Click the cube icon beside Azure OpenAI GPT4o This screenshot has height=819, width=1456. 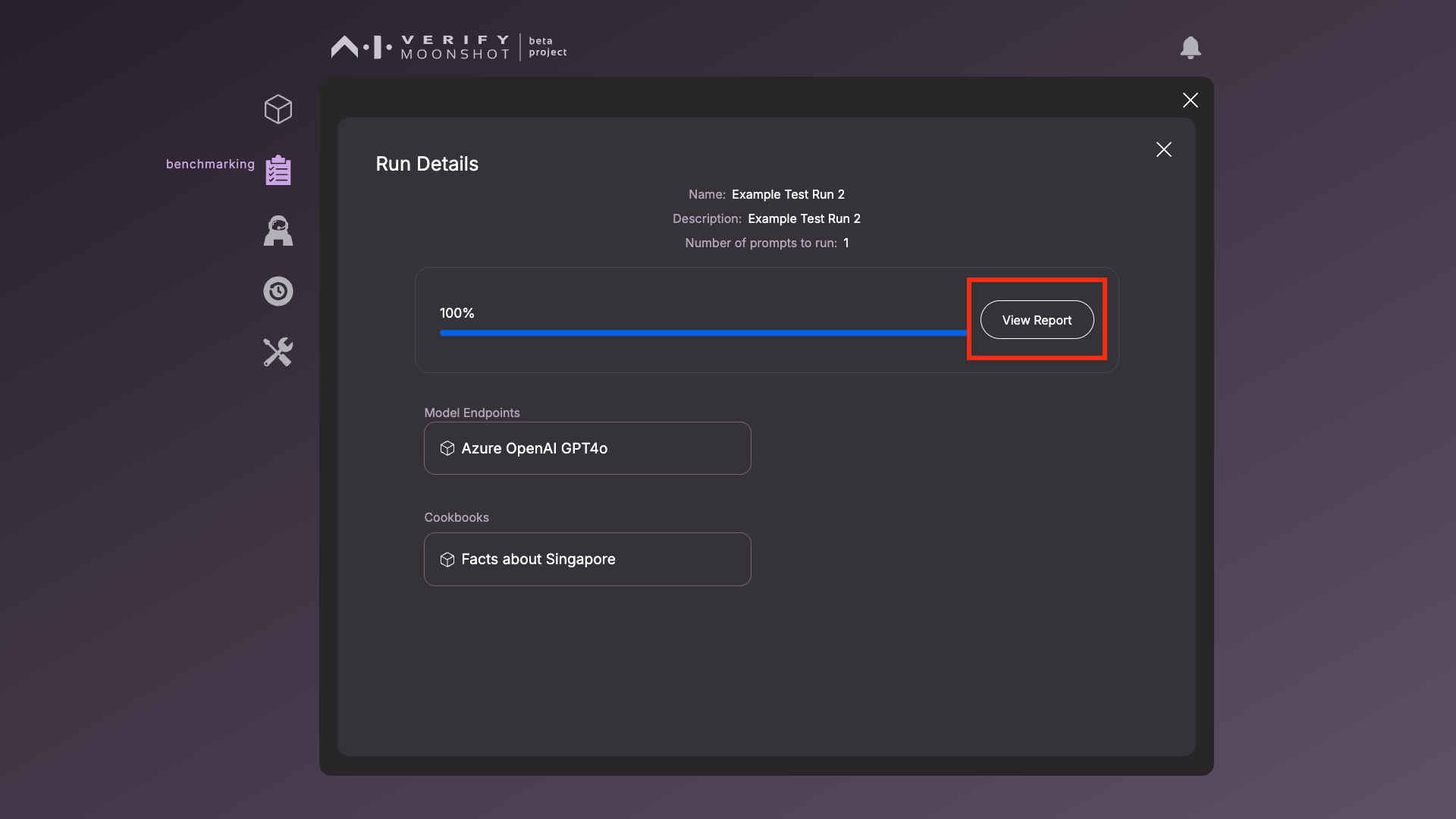click(x=447, y=448)
